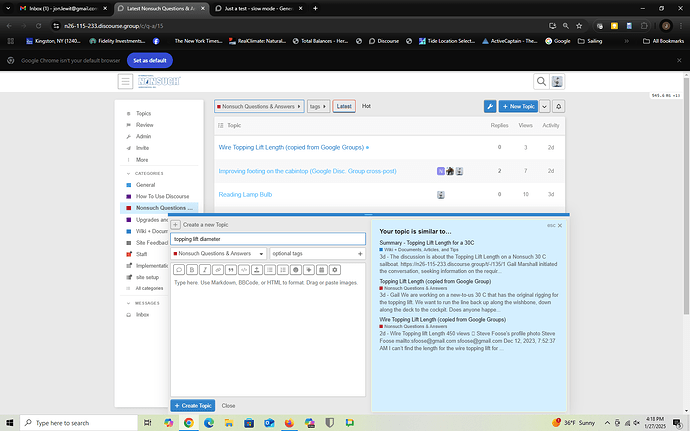
Task: Insert preformatted code in the composer
Action: click(244, 270)
